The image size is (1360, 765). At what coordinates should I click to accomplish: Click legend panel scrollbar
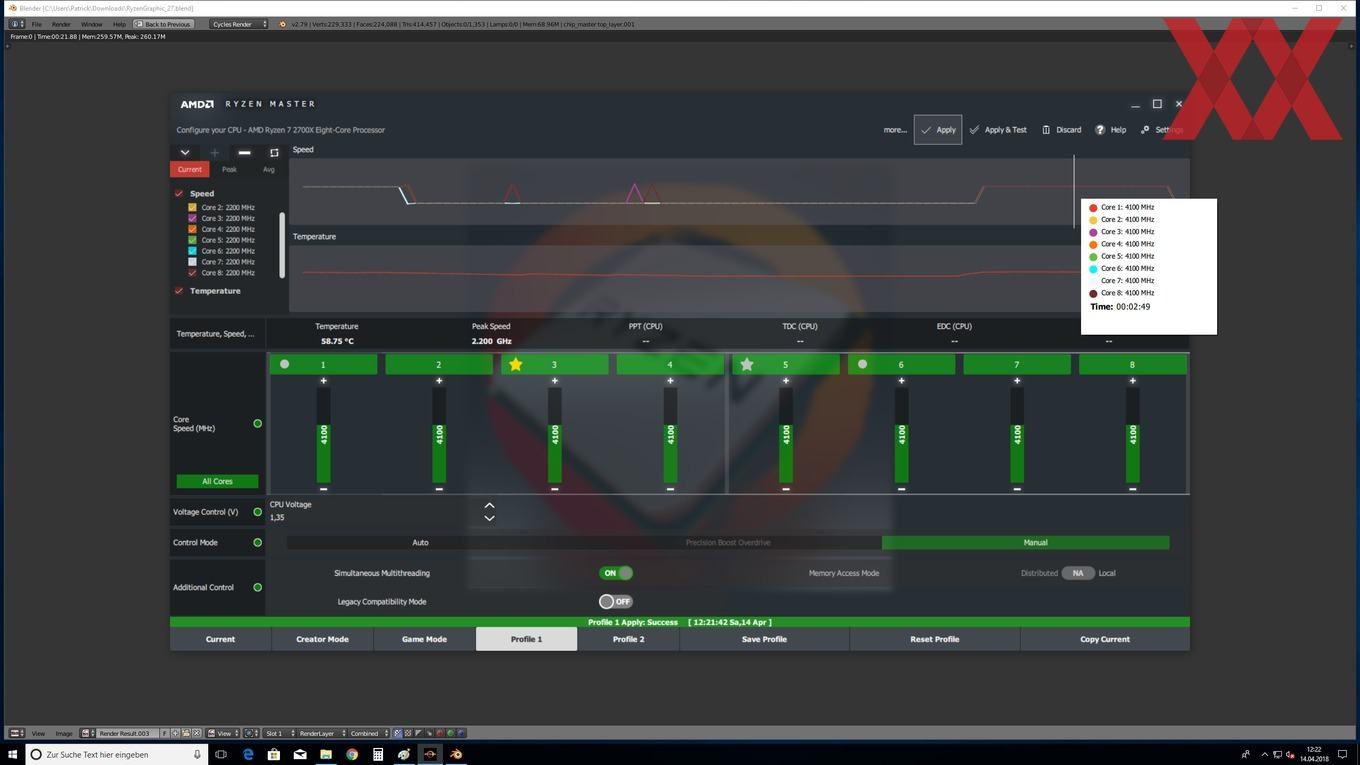[281, 245]
